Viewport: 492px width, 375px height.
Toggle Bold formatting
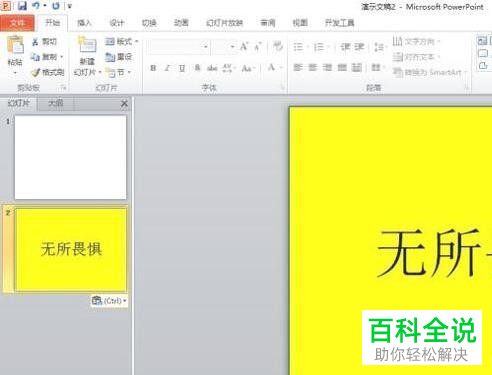[x=153, y=68]
